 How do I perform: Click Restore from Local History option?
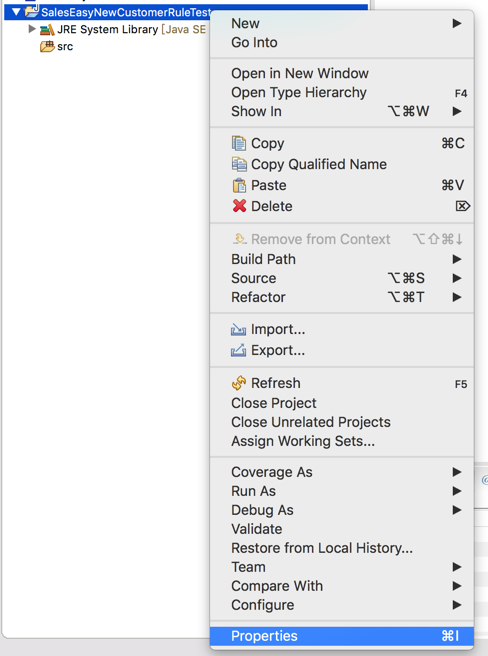pos(342,548)
